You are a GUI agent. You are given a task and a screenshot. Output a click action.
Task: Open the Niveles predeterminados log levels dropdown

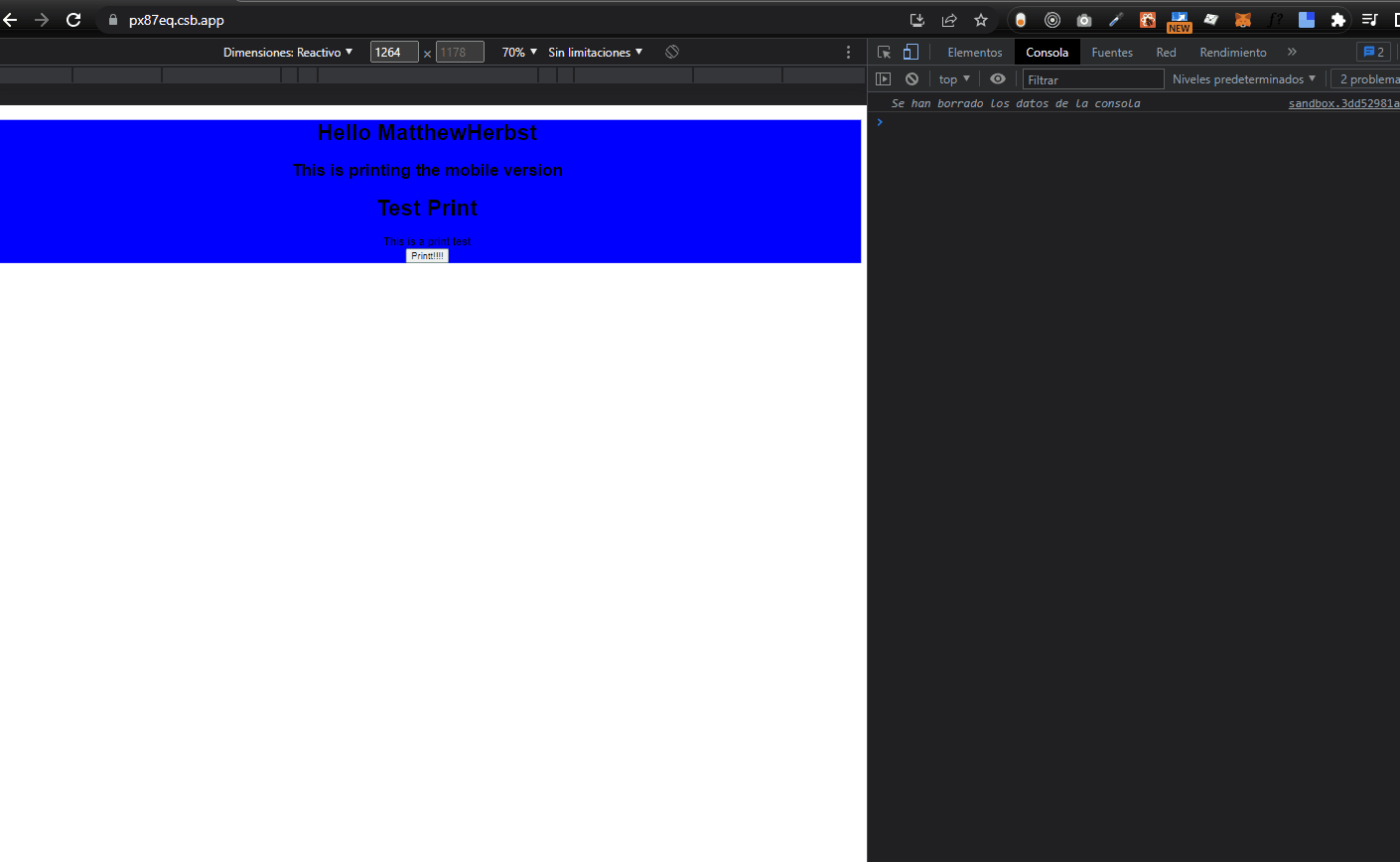(x=1244, y=78)
